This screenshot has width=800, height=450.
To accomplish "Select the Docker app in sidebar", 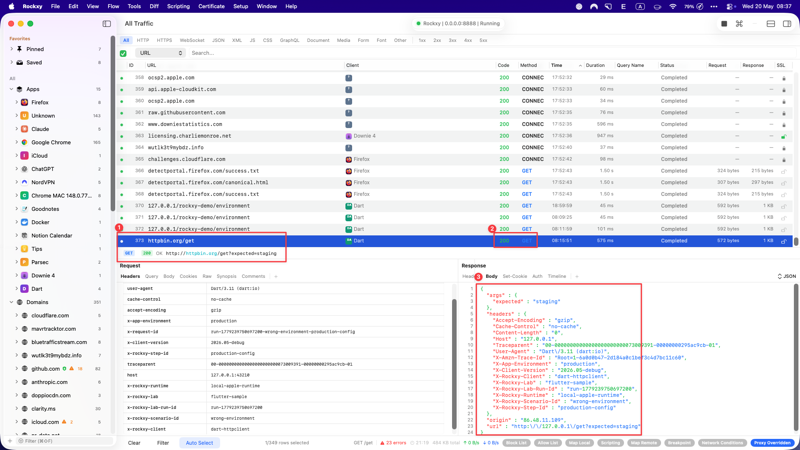I will (40, 222).
